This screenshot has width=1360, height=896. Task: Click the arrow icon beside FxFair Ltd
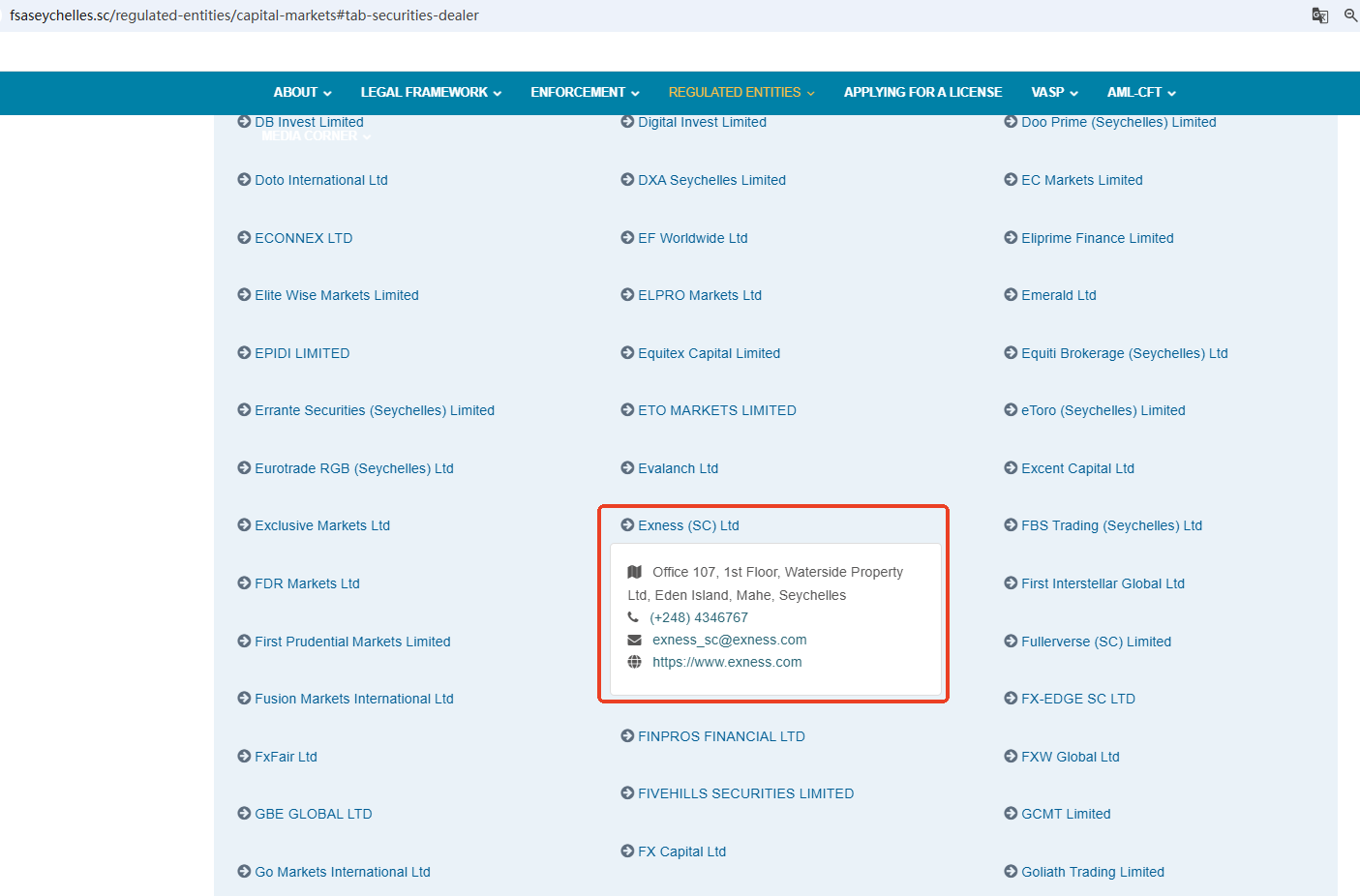(x=244, y=756)
